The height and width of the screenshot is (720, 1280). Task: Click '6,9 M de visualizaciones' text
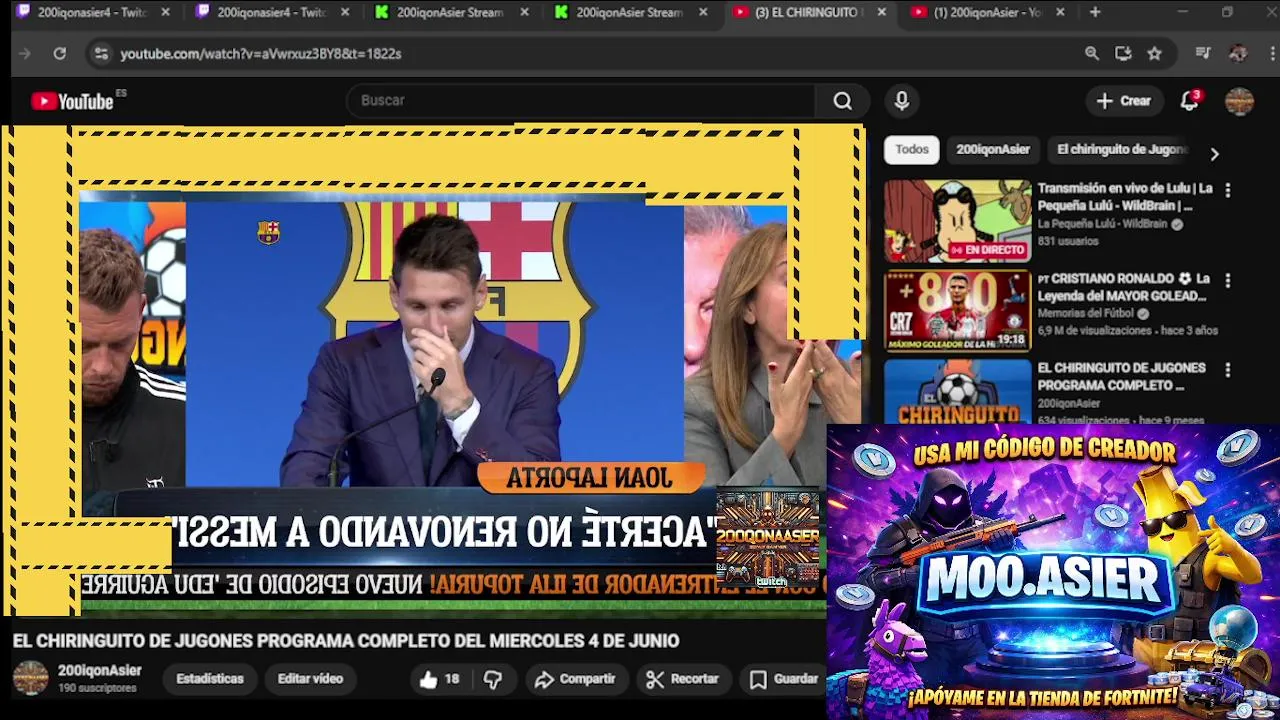click(1095, 331)
